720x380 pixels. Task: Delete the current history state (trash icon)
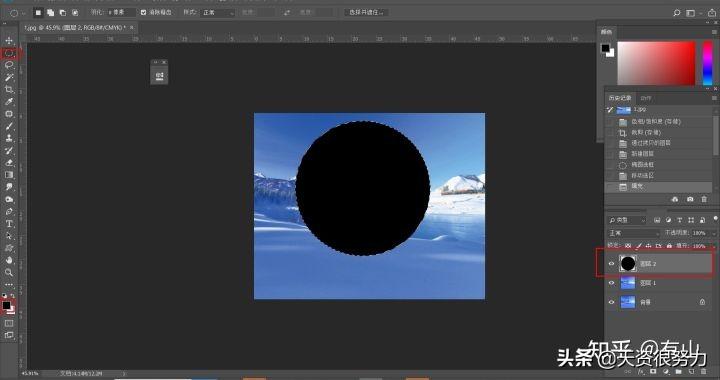704,199
